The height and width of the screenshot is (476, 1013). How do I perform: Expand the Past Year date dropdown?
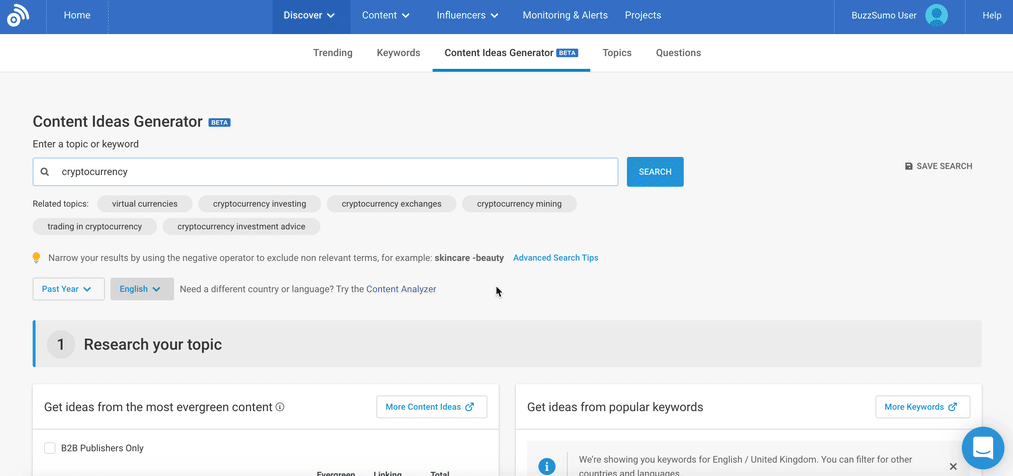[x=68, y=289]
